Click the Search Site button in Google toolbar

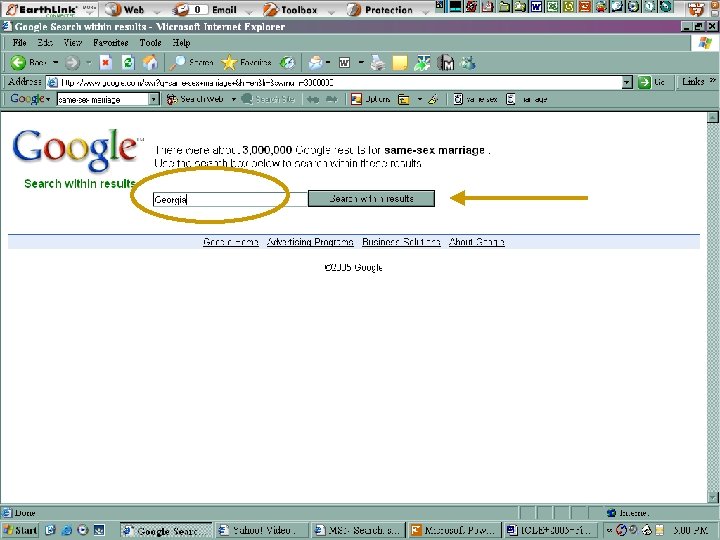(x=269, y=99)
